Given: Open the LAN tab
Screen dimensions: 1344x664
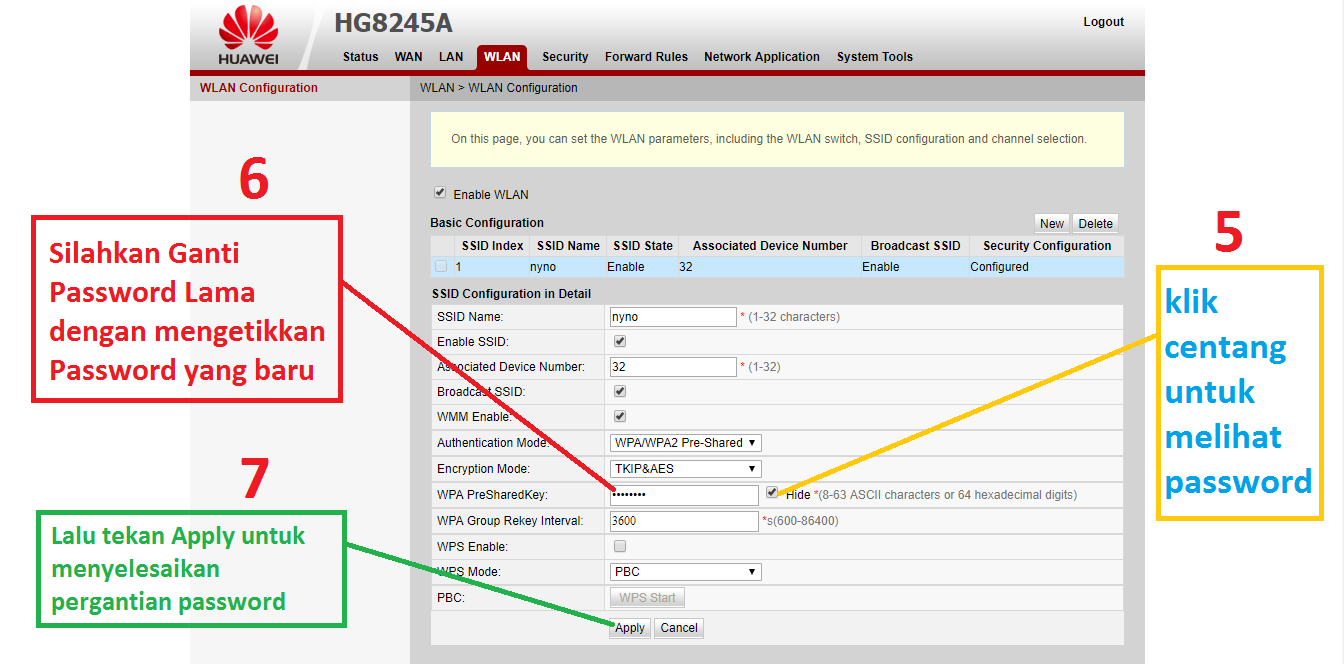Looking at the screenshot, I should pyautogui.click(x=451, y=57).
